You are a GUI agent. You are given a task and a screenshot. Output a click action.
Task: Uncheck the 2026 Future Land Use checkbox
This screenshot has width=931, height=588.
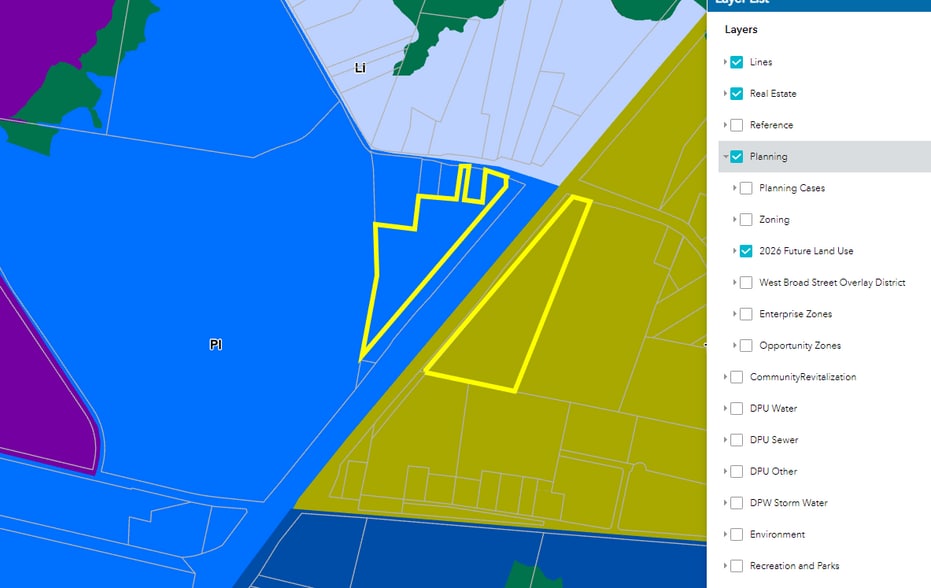(746, 251)
